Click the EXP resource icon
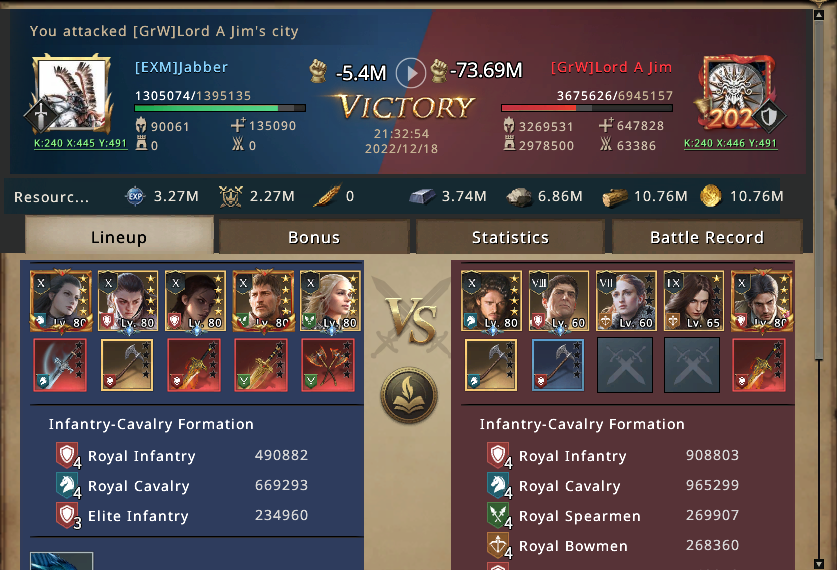This screenshot has height=570, width=837. tap(135, 196)
